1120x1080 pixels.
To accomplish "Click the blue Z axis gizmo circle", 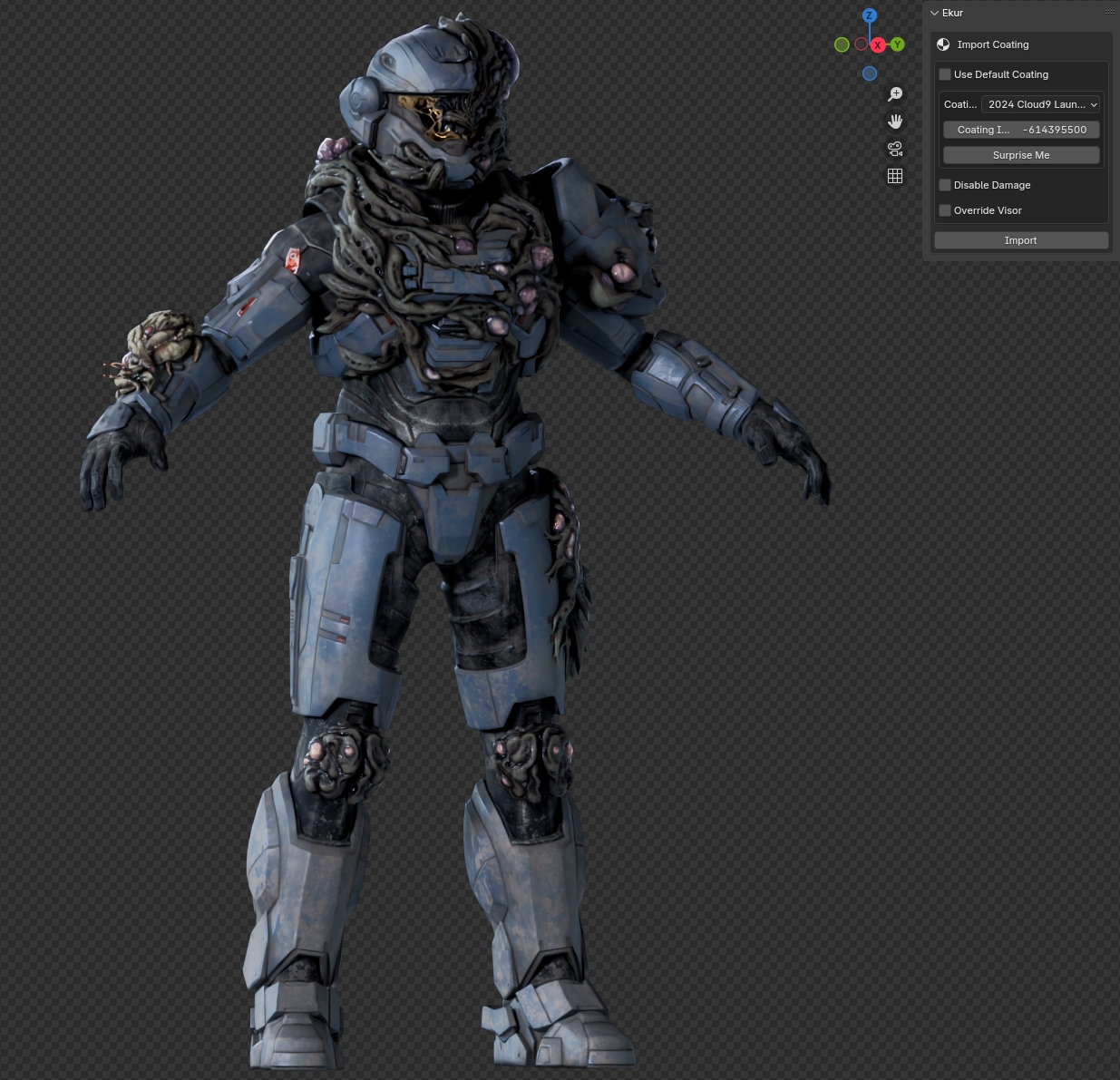I will [869, 15].
